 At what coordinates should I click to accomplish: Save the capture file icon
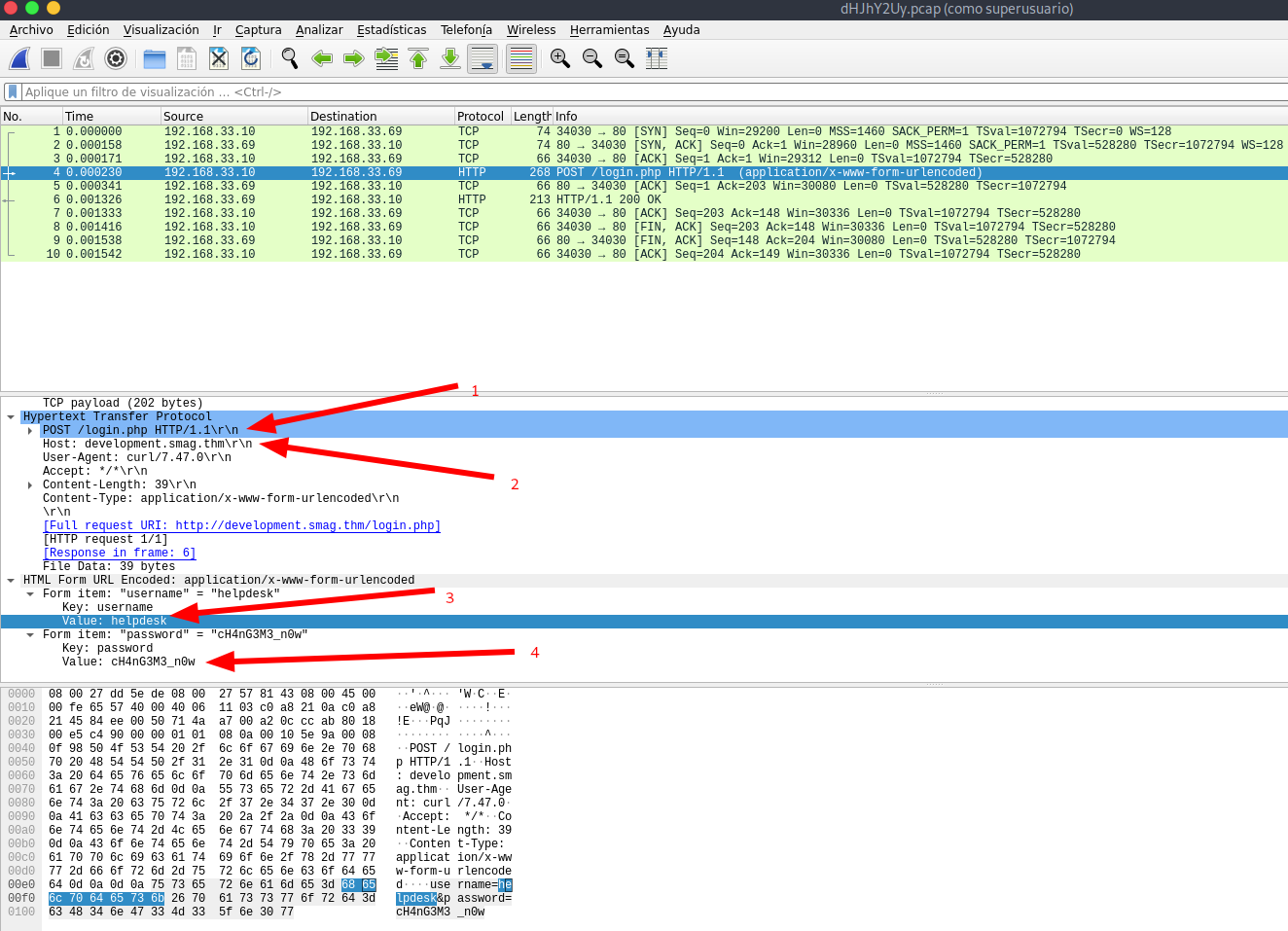click(187, 58)
